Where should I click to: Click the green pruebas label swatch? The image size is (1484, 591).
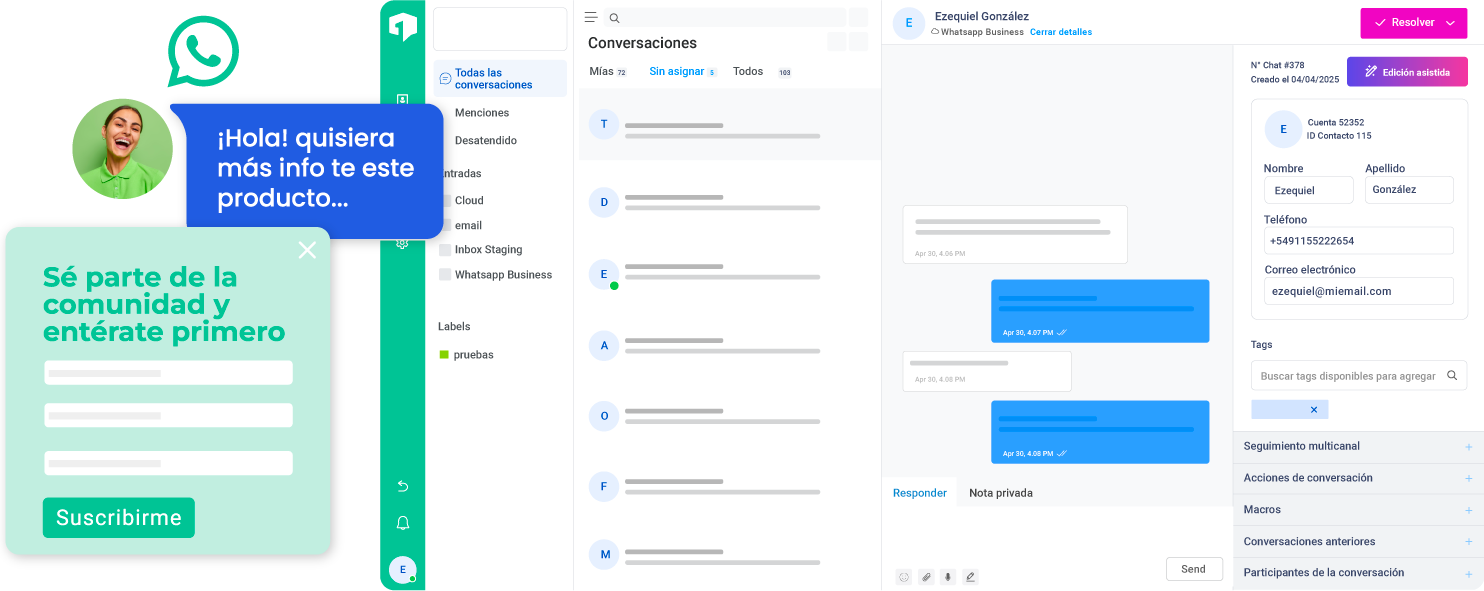pos(444,355)
